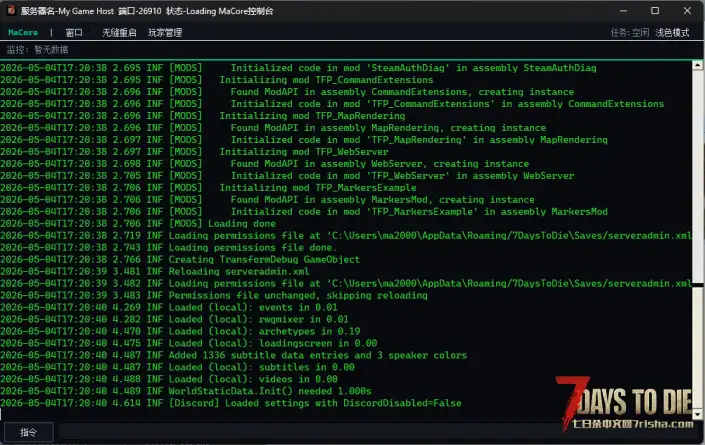
Task: Minimize the MaCore console window
Action: click(623, 11)
